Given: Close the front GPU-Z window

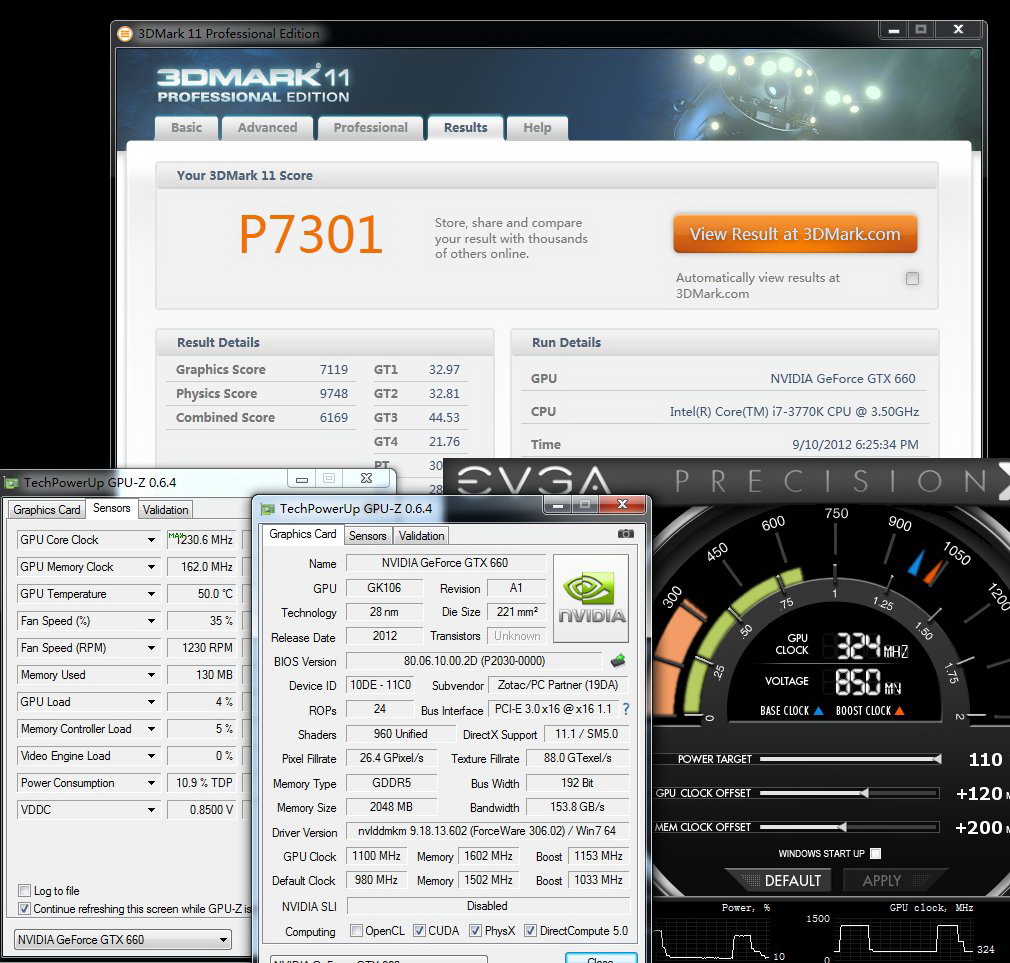Looking at the screenshot, I should (622, 504).
